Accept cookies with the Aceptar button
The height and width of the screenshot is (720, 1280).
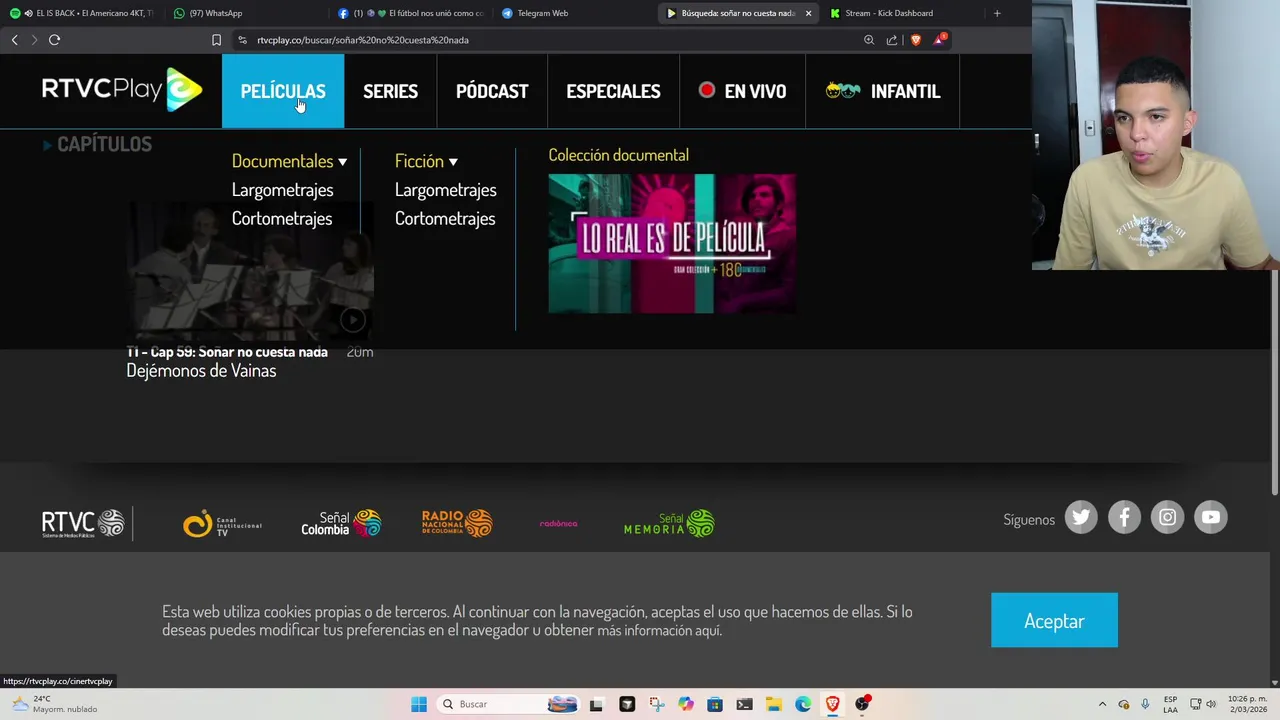pos(1054,621)
